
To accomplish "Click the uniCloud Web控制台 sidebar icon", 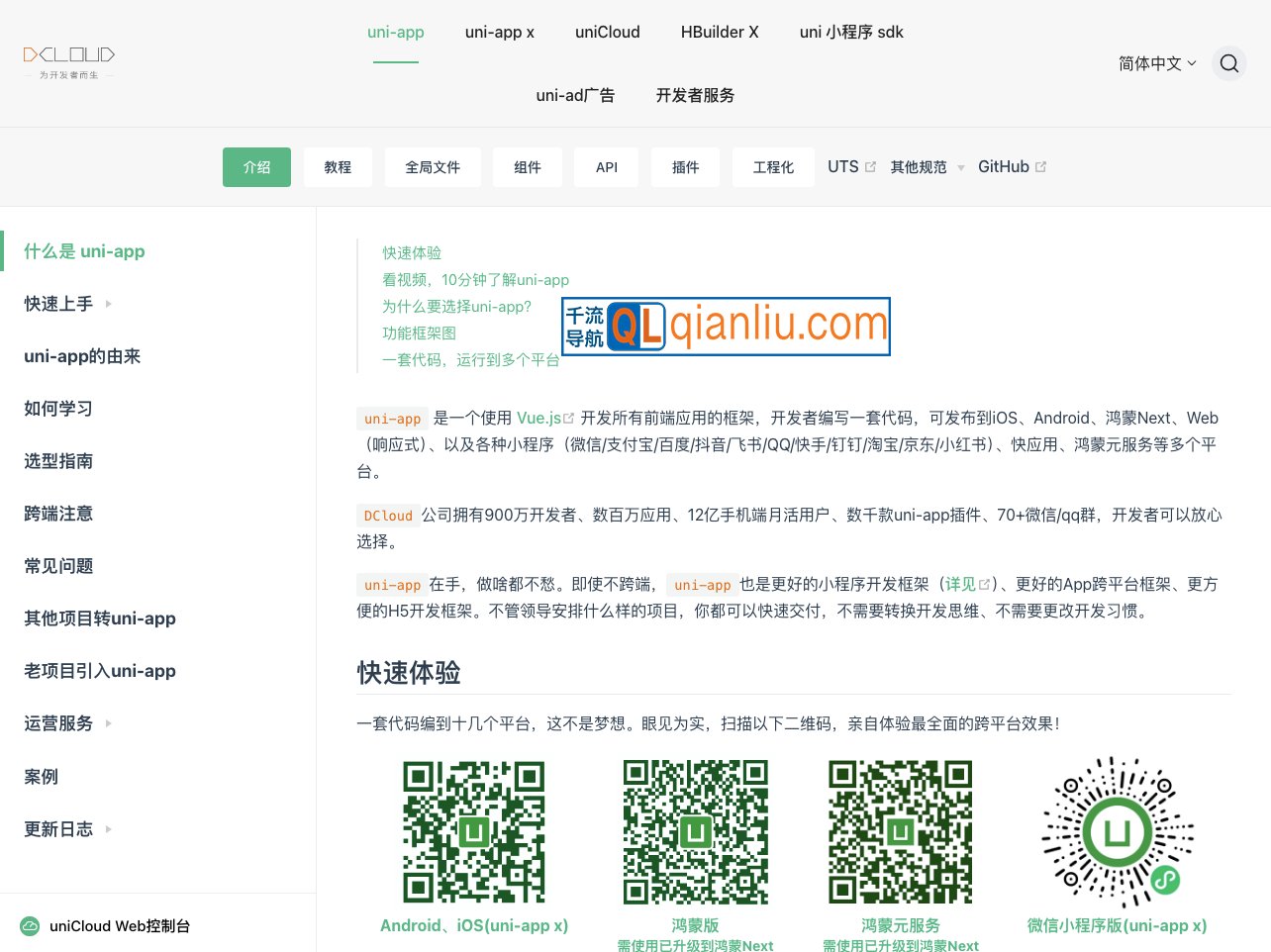I will tap(30, 925).
